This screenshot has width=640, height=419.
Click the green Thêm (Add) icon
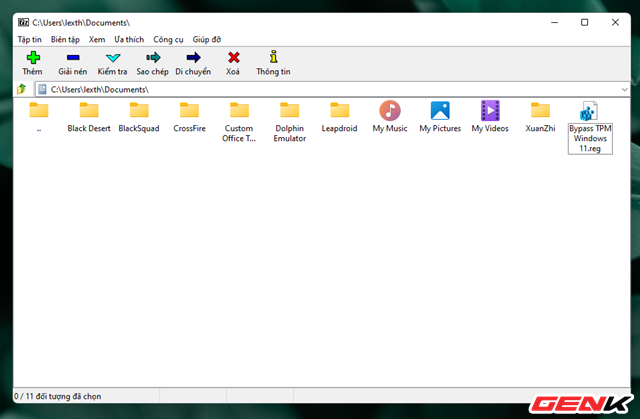click(x=31, y=58)
